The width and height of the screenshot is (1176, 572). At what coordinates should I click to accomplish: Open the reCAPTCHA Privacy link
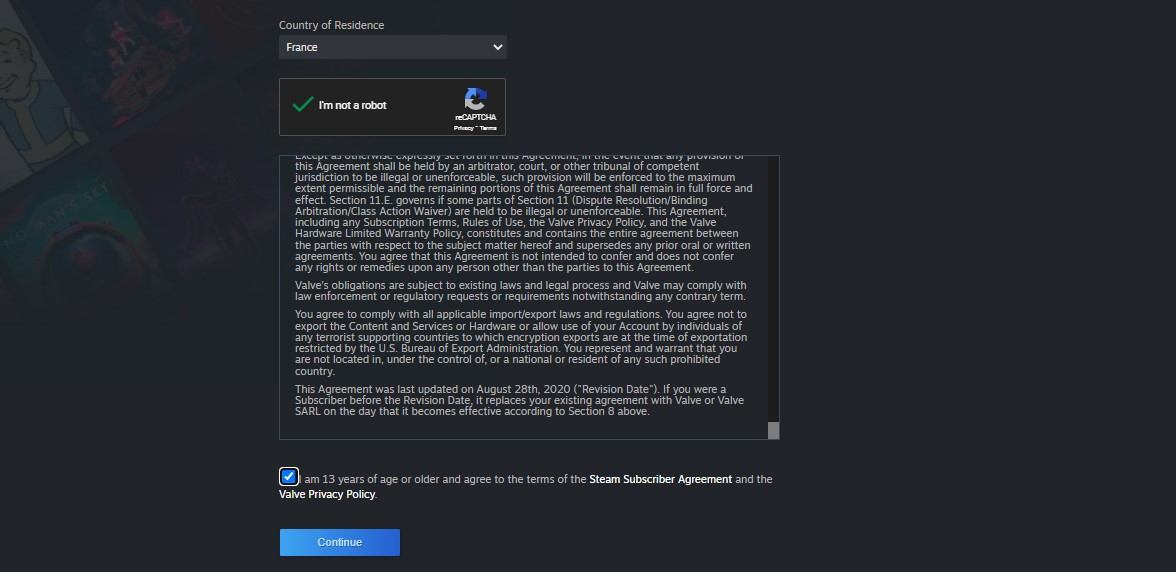463,128
